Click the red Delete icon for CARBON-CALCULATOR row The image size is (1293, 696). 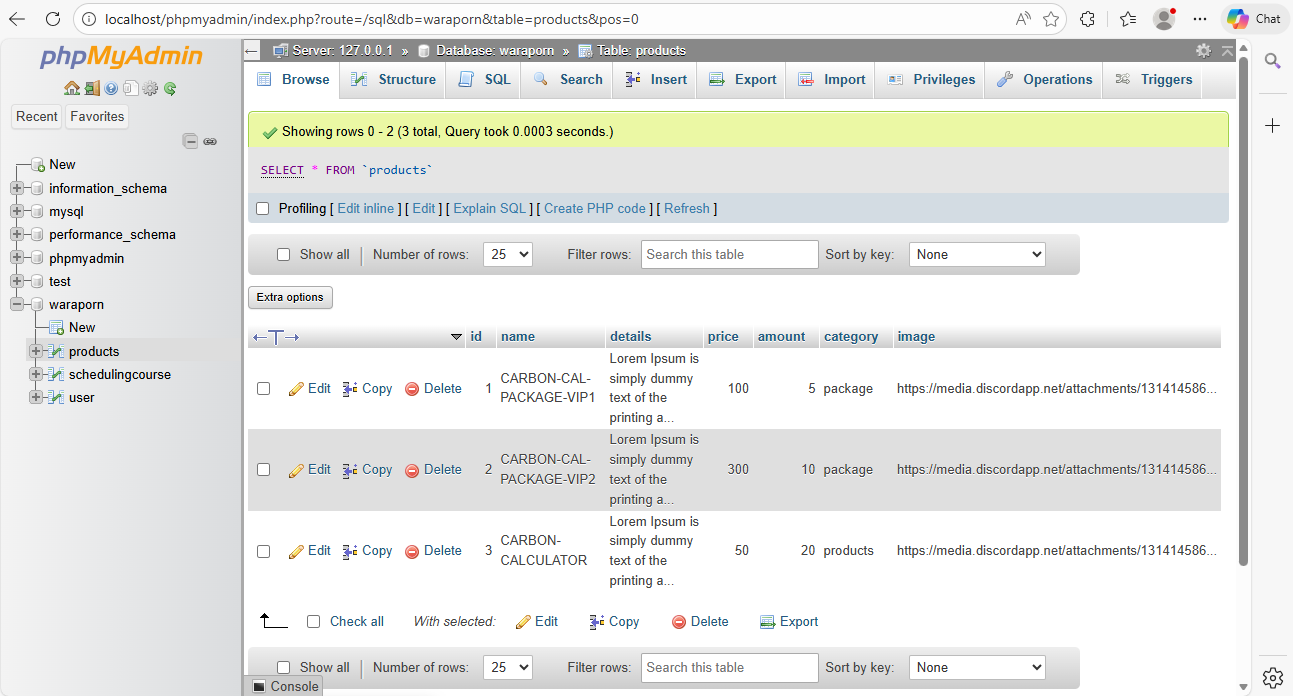point(412,551)
